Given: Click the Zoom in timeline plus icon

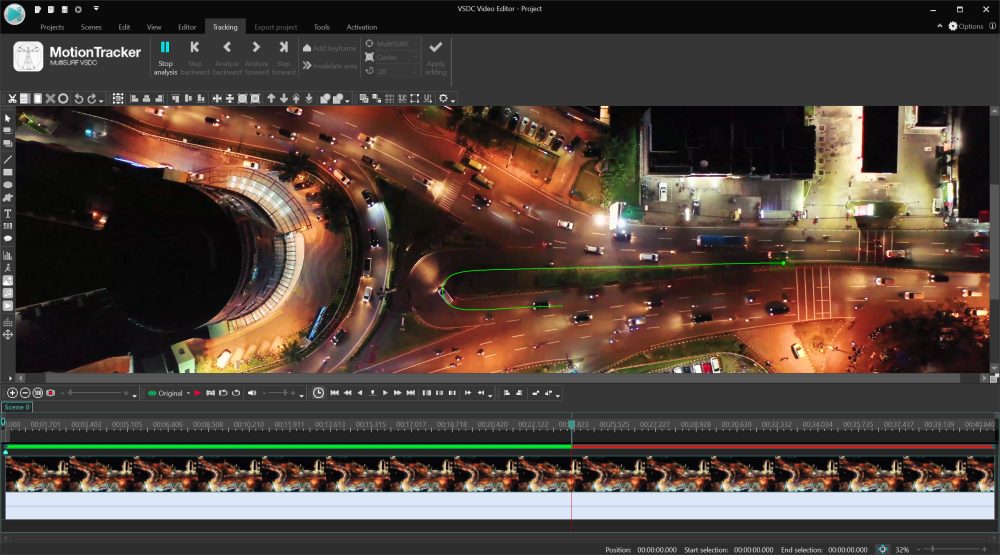Looking at the screenshot, I should (x=12, y=393).
